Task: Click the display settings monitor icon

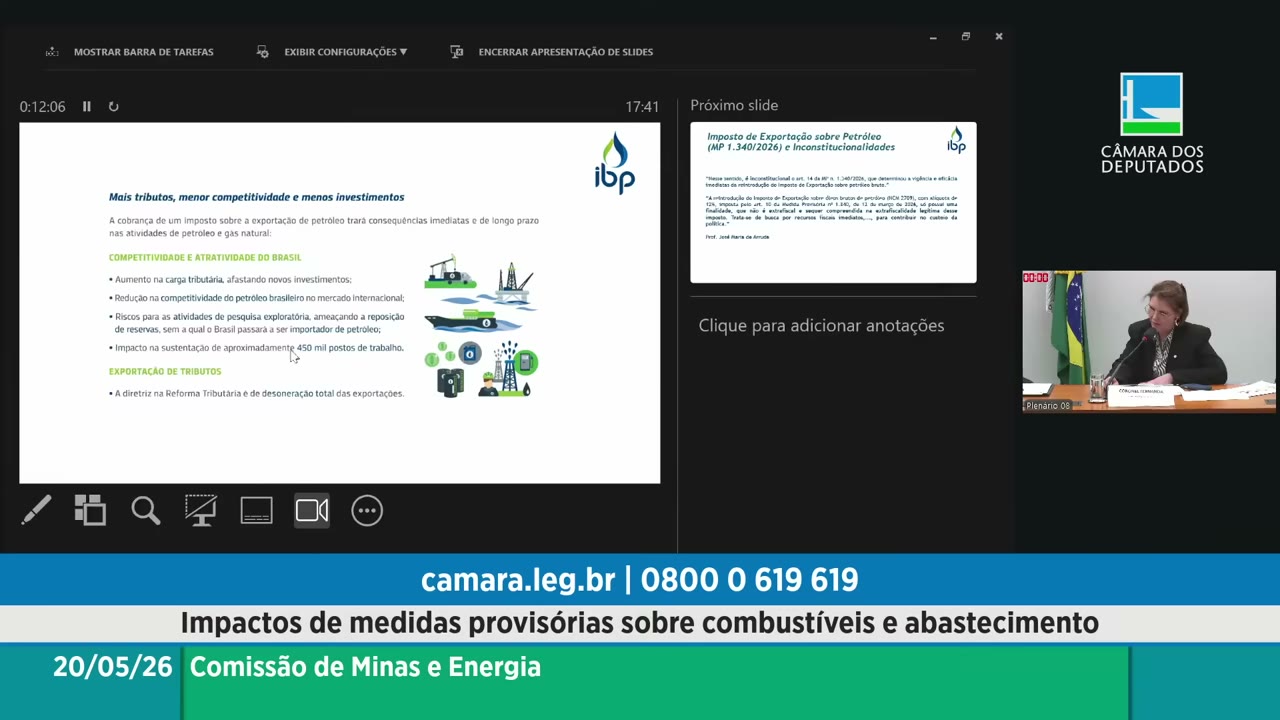Action: (x=263, y=52)
